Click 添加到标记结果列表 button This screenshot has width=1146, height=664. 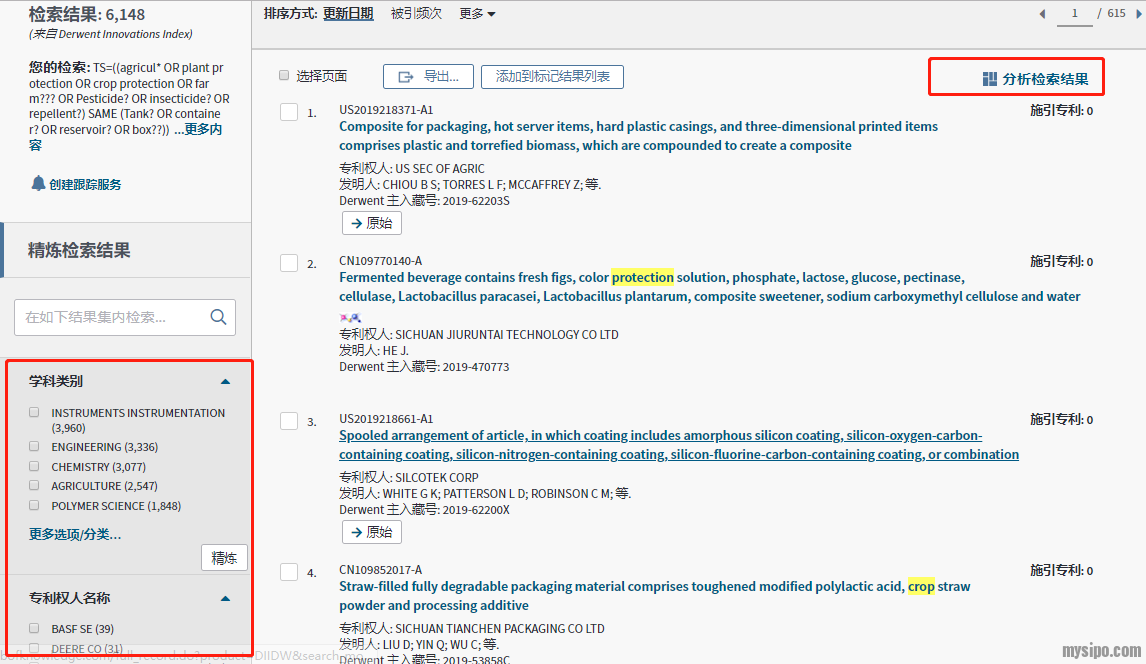coord(553,77)
